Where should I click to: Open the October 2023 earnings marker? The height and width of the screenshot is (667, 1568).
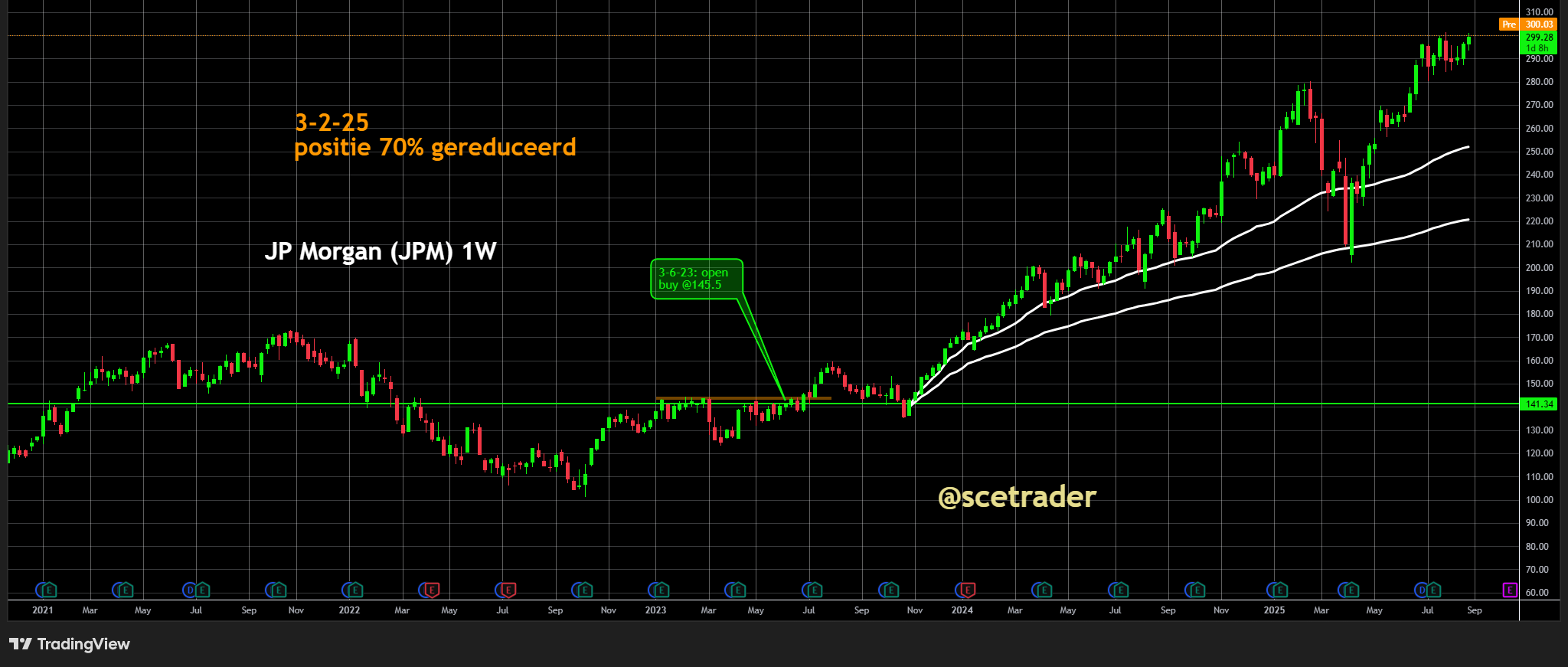[891, 590]
